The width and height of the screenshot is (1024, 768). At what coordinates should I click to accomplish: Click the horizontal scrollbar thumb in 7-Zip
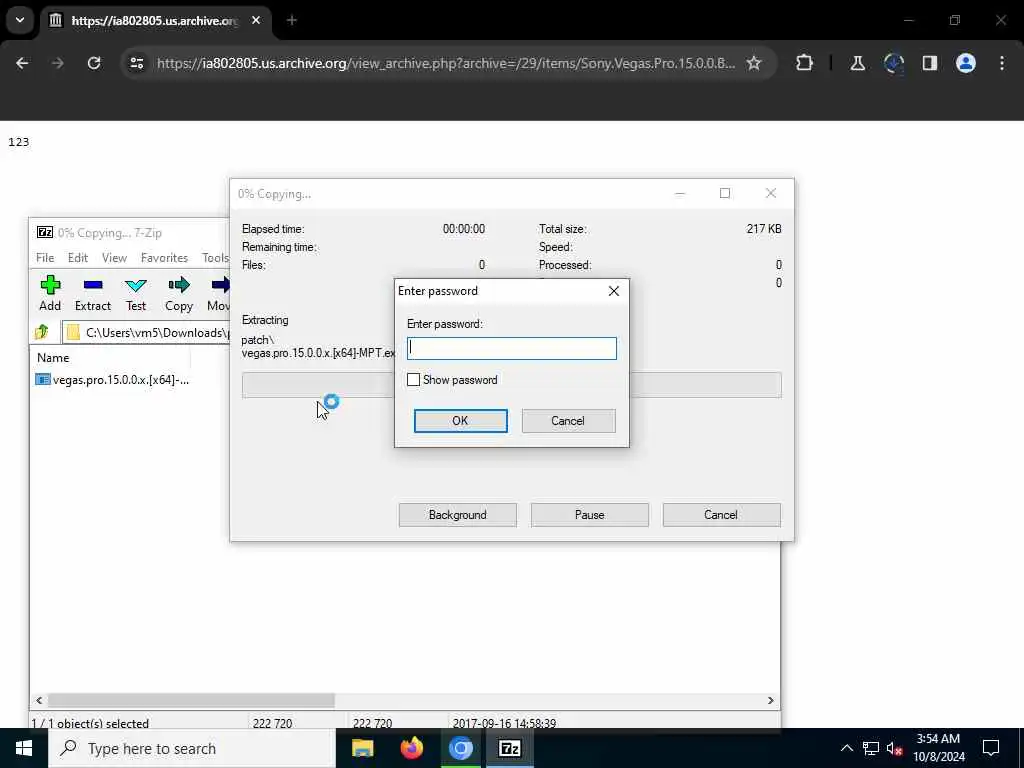(191, 700)
